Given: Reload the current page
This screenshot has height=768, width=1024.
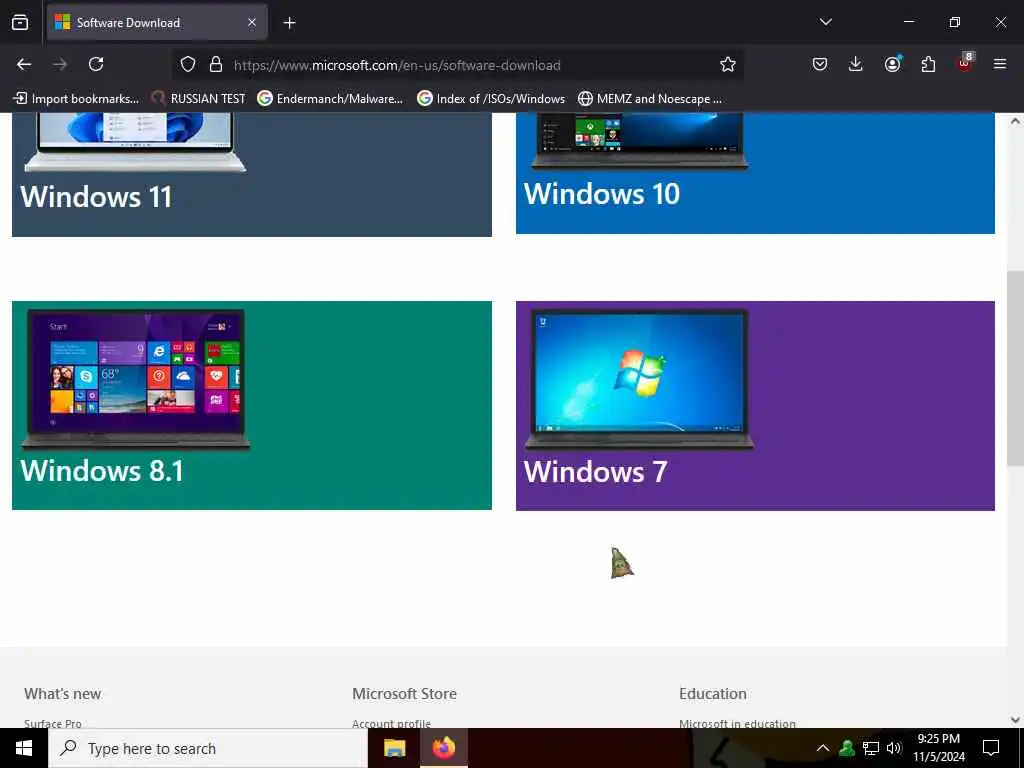Looking at the screenshot, I should tap(96, 64).
